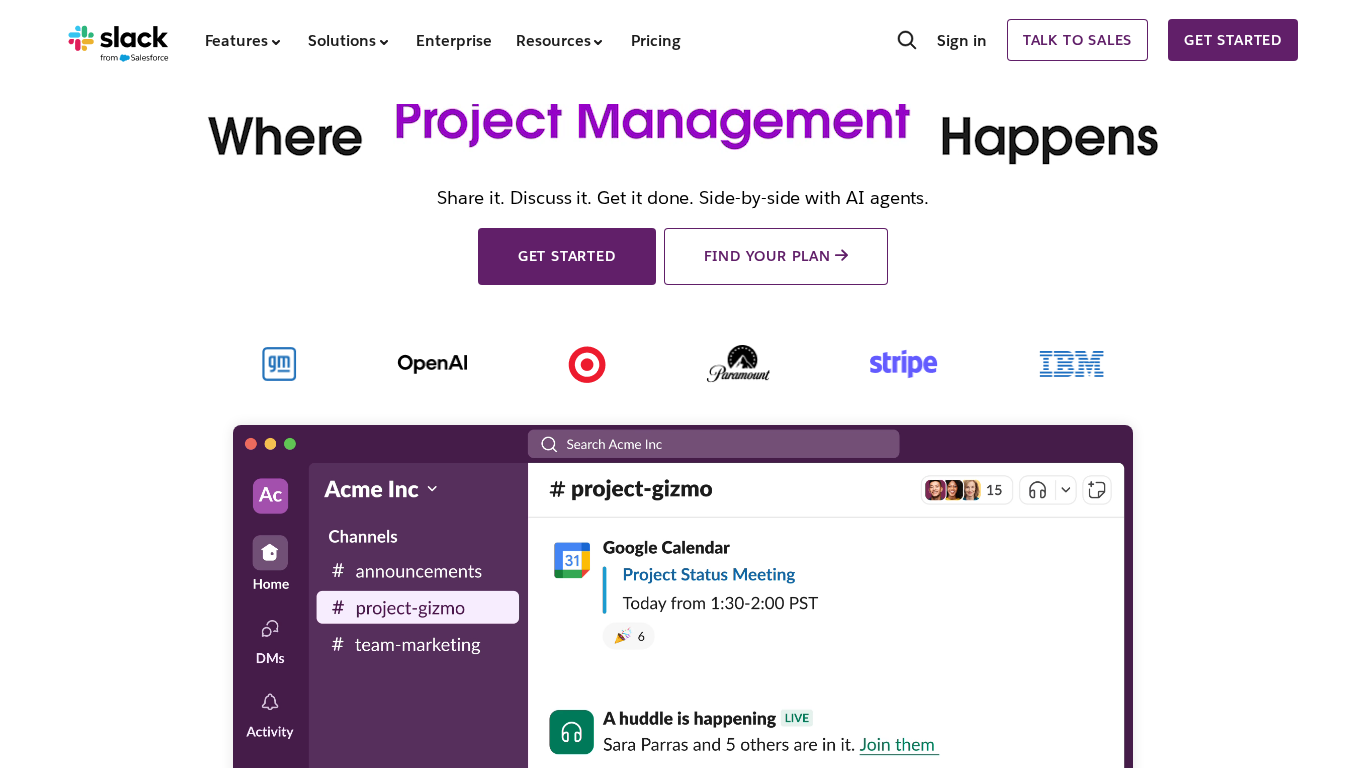Click the Home icon in Slack sidebar
This screenshot has width=1366, height=768.
click(x=270, y=553)
